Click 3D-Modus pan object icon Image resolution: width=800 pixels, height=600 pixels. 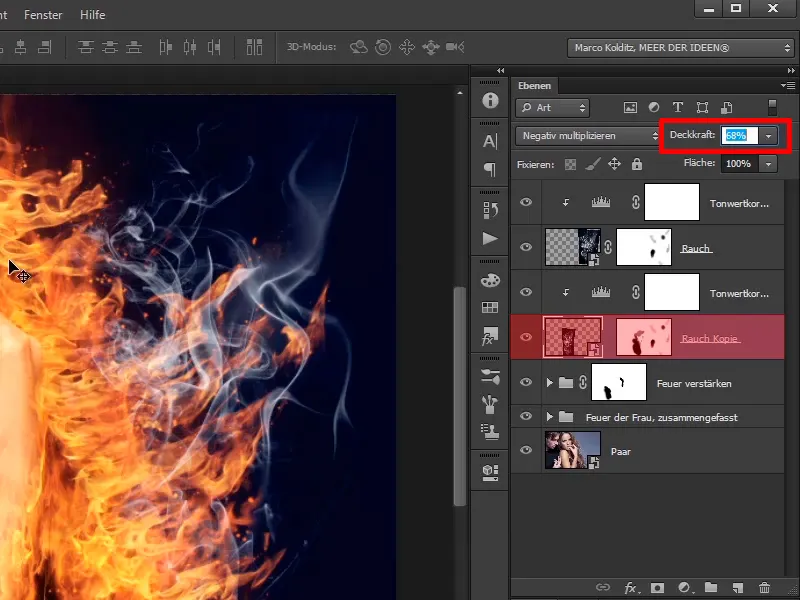(x=407, y=47)
